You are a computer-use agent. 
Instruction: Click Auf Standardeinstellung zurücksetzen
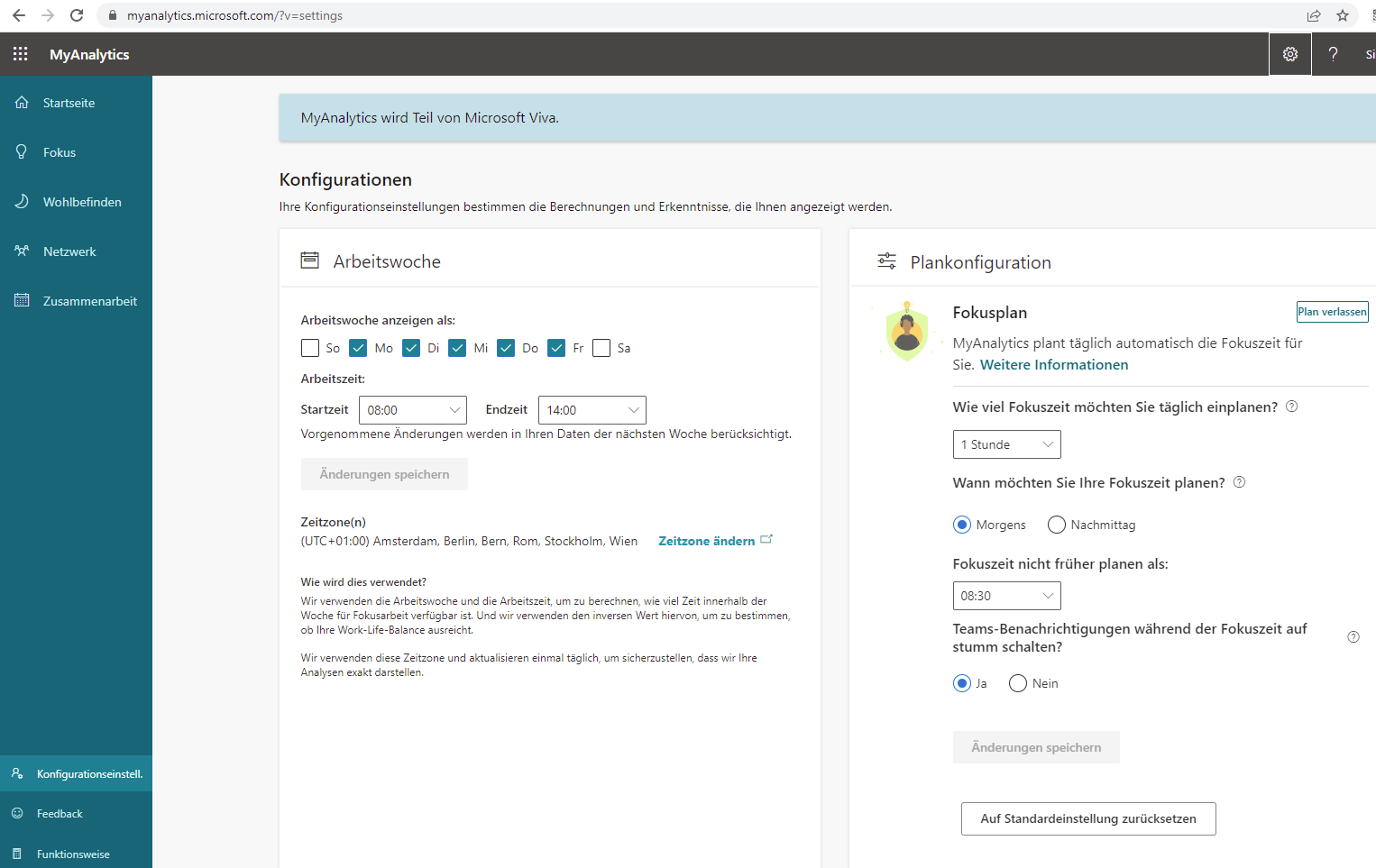(1088, 818)
